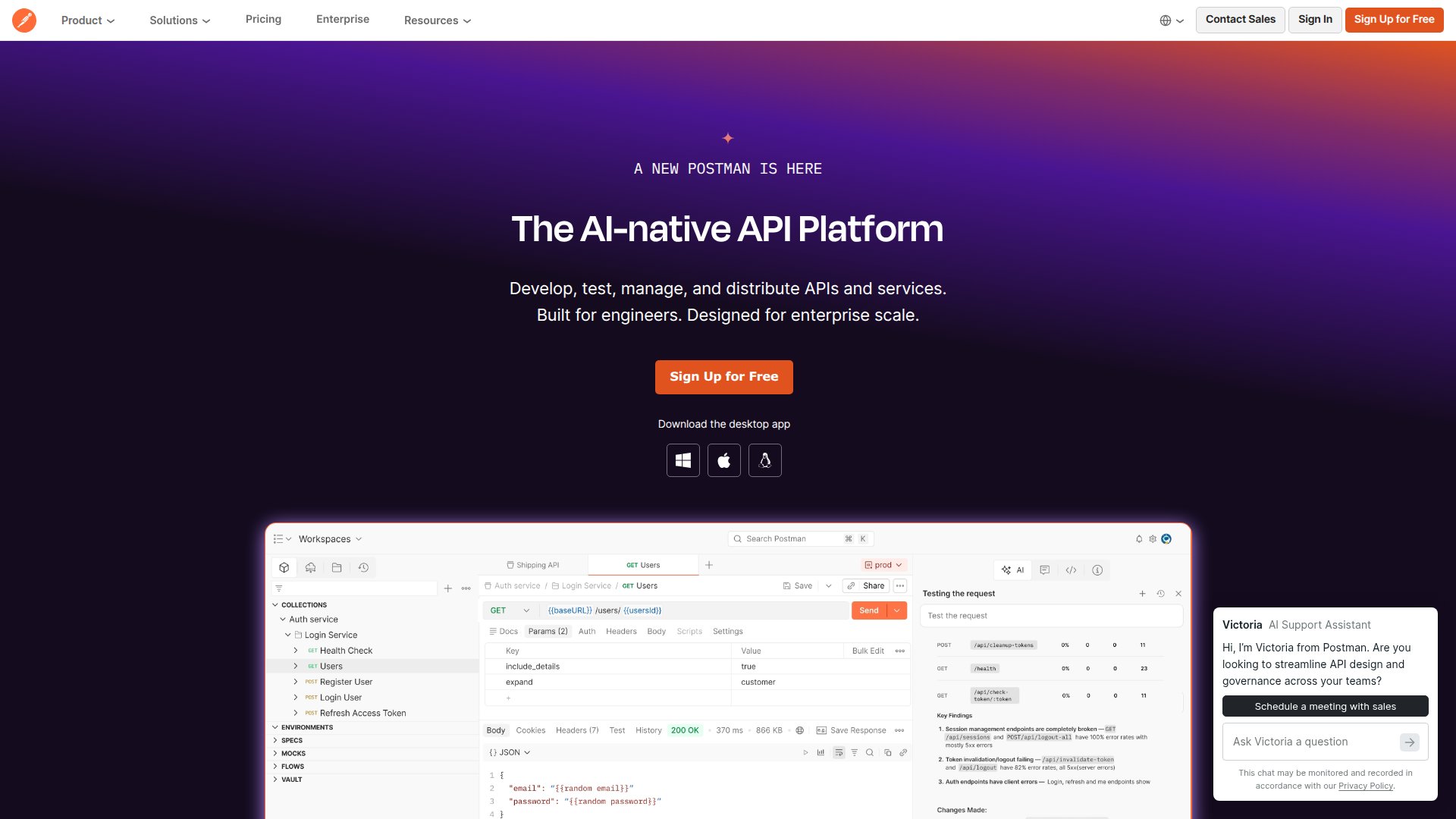Image resolution: width=1456 pixels, height=819 pixels.
Task: Switch to the Shipping API tab
Action: [532, 565]
